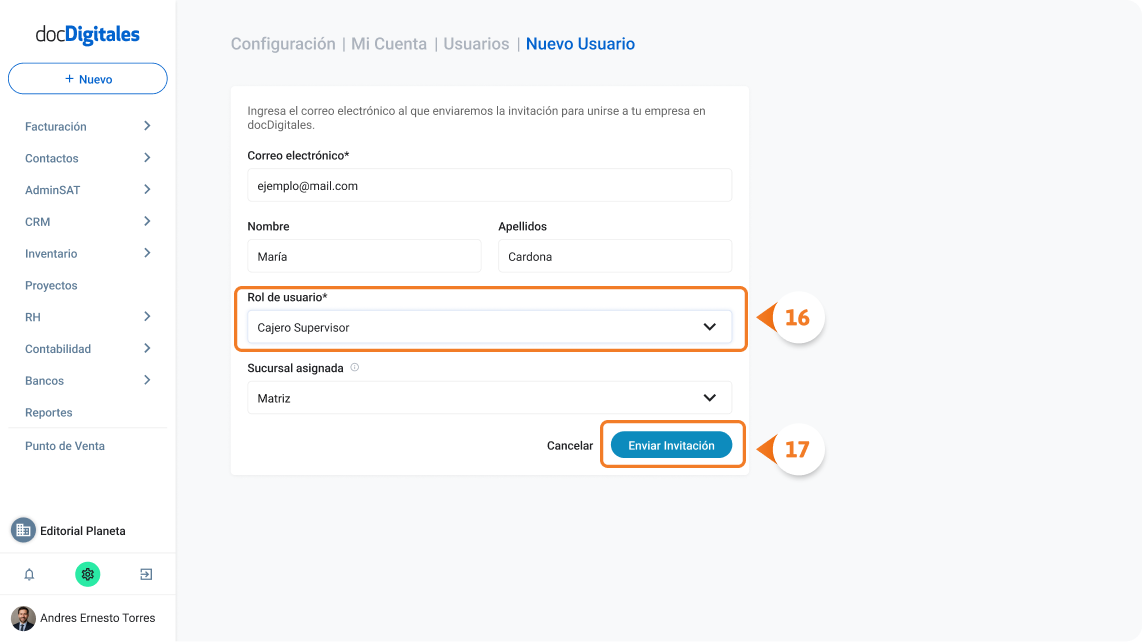Image resolution: width=1142 pixels, height=642 pixels.
Task: Open the Sucursal asignada Matriz dropdown
Action: click(489, 398)
